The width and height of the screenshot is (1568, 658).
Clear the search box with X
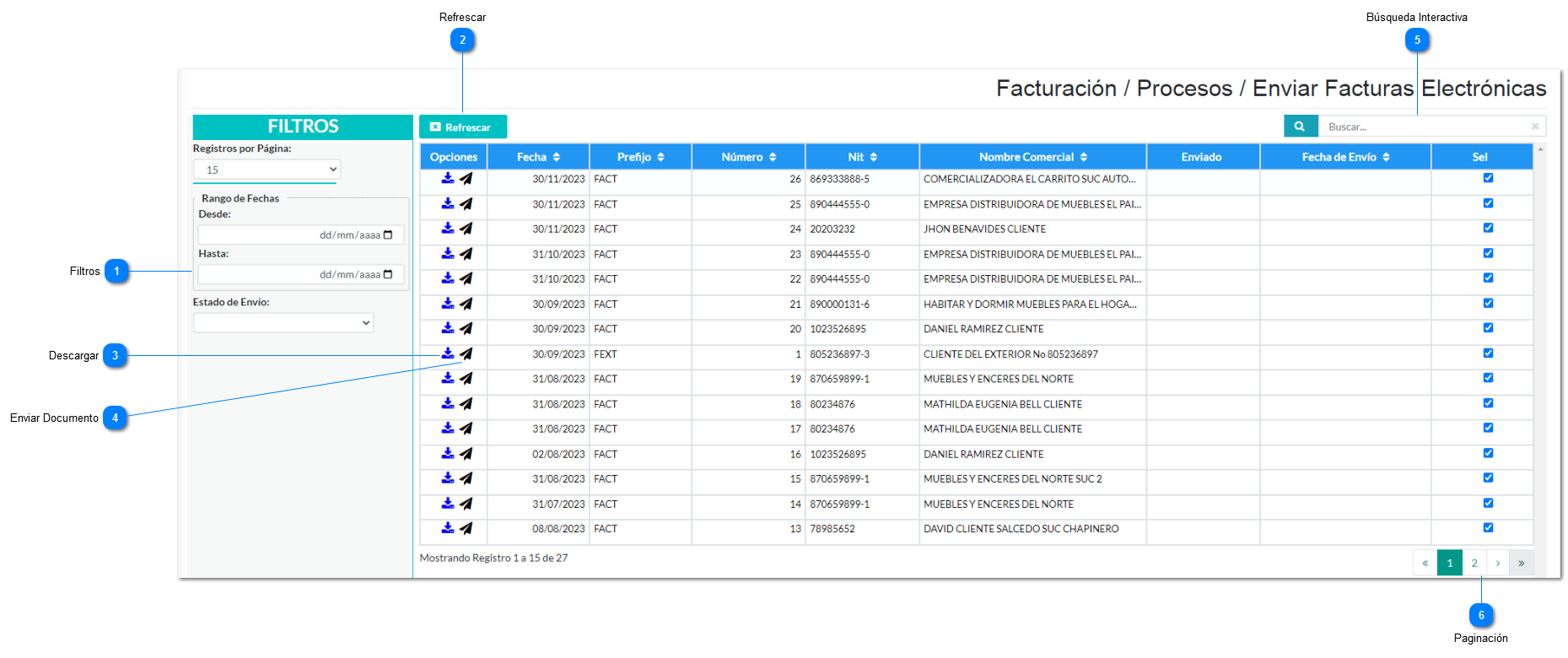coord(1535,127)
